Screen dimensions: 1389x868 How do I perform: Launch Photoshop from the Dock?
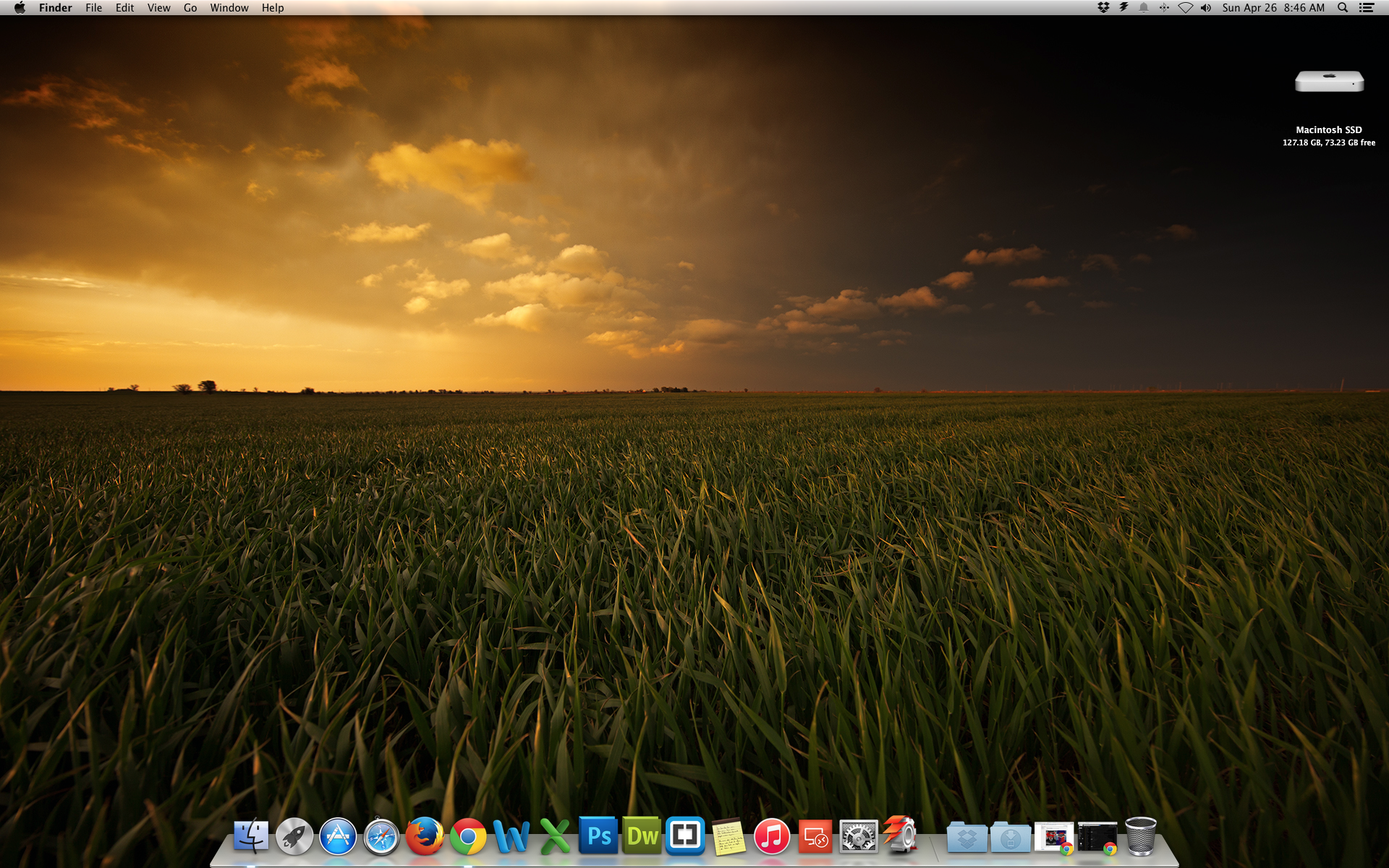(598, 837)
